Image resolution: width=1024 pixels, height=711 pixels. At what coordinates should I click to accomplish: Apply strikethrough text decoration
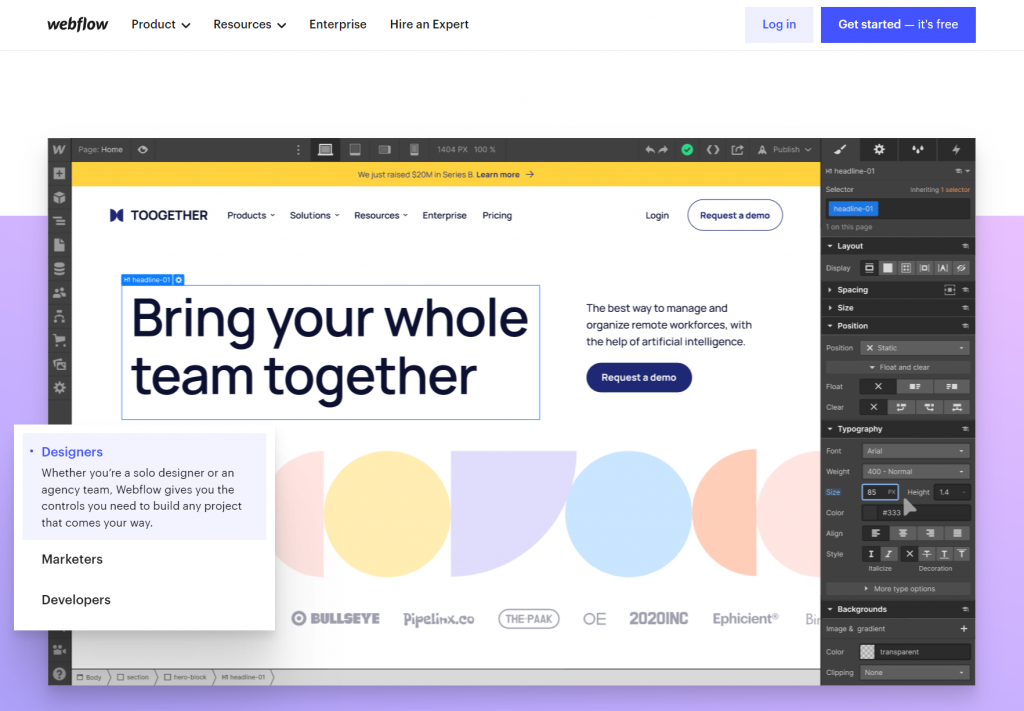point(926,554)
